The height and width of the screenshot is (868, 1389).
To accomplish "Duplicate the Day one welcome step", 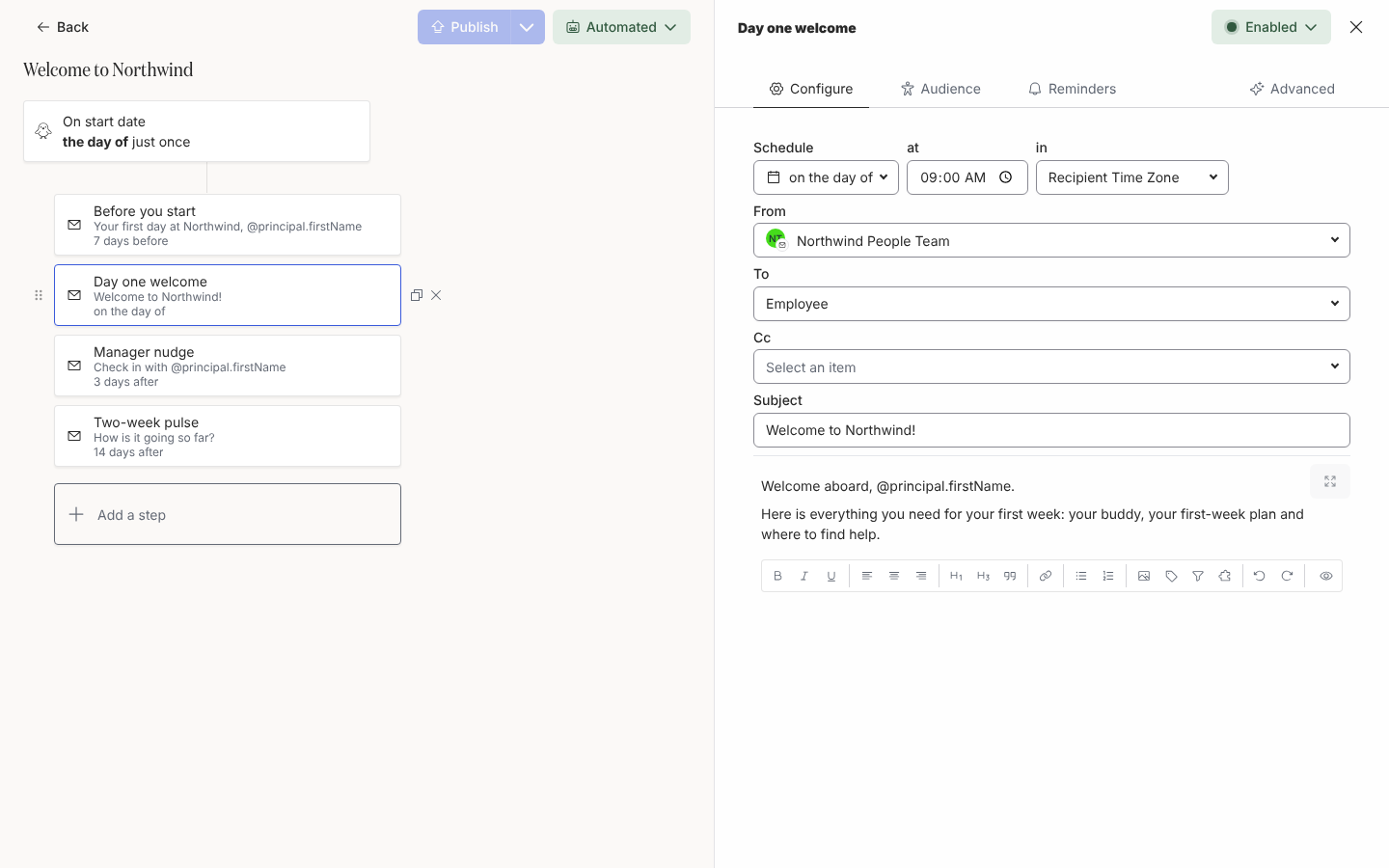I will coord(417,295).
